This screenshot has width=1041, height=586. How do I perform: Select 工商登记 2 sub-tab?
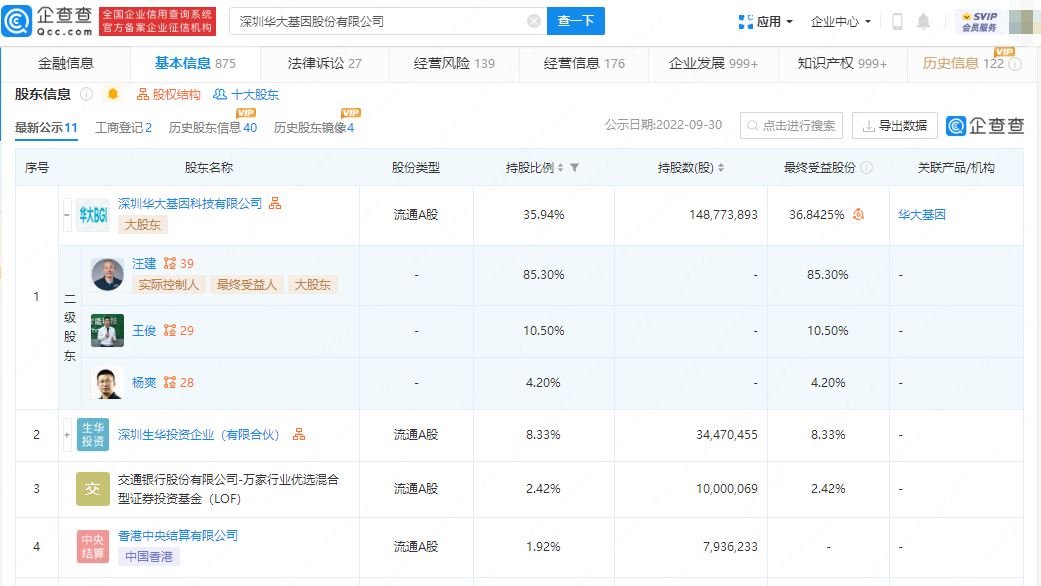tap(123, 127)
